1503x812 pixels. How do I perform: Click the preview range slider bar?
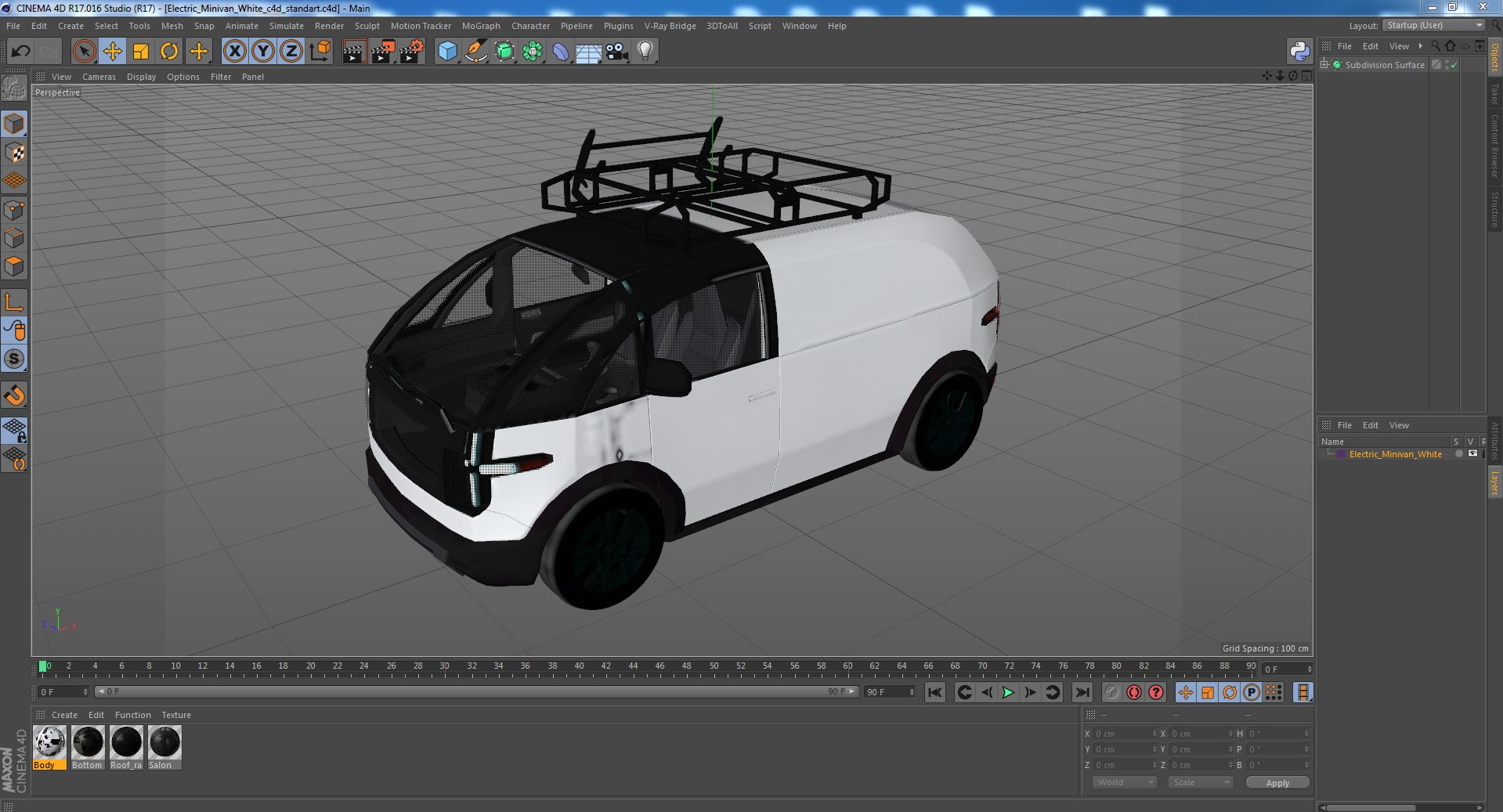(477, 692)
